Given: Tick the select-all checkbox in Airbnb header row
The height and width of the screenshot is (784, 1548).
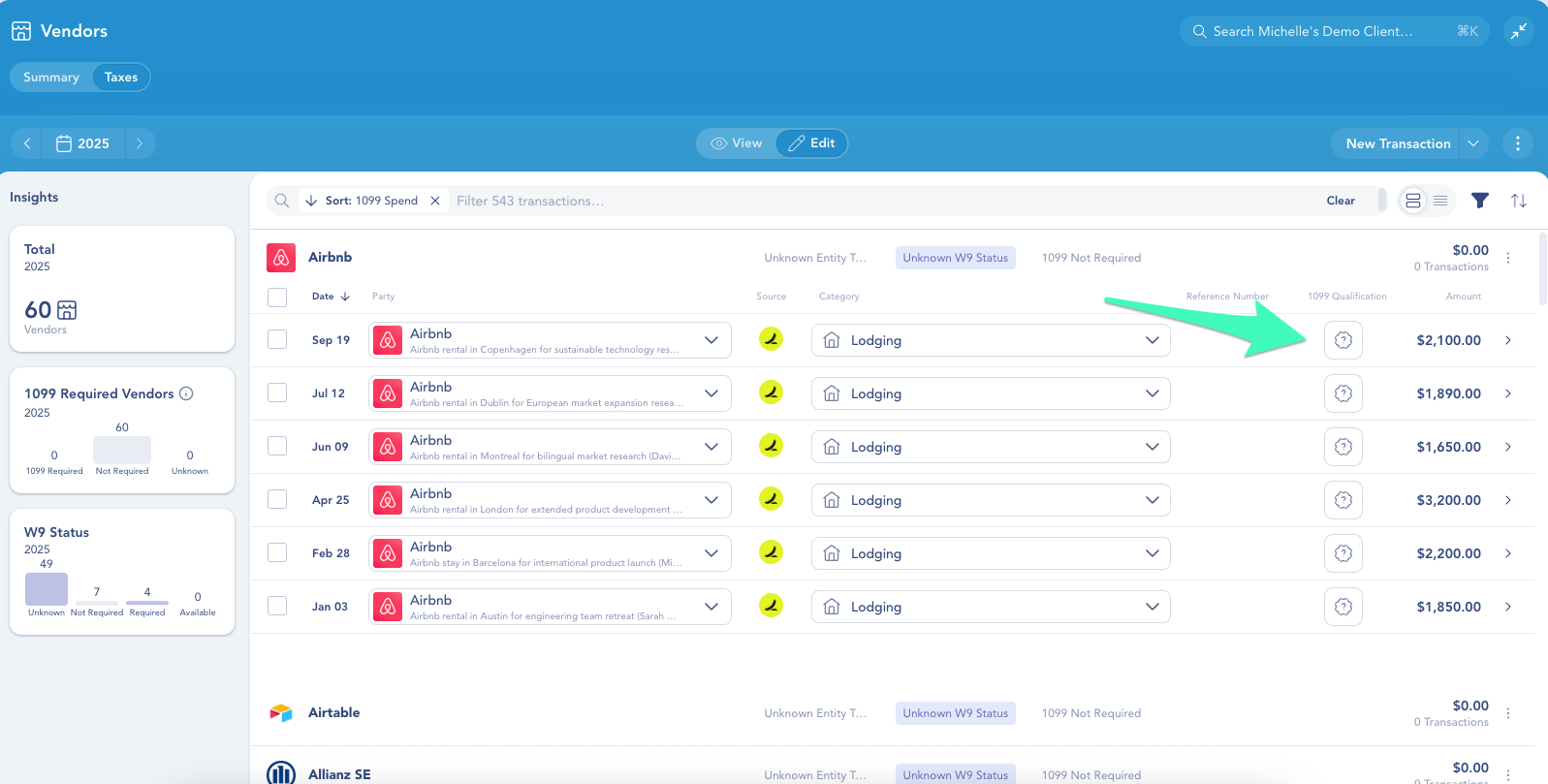Looking at the screenshot, I should [x=277, y=297].
